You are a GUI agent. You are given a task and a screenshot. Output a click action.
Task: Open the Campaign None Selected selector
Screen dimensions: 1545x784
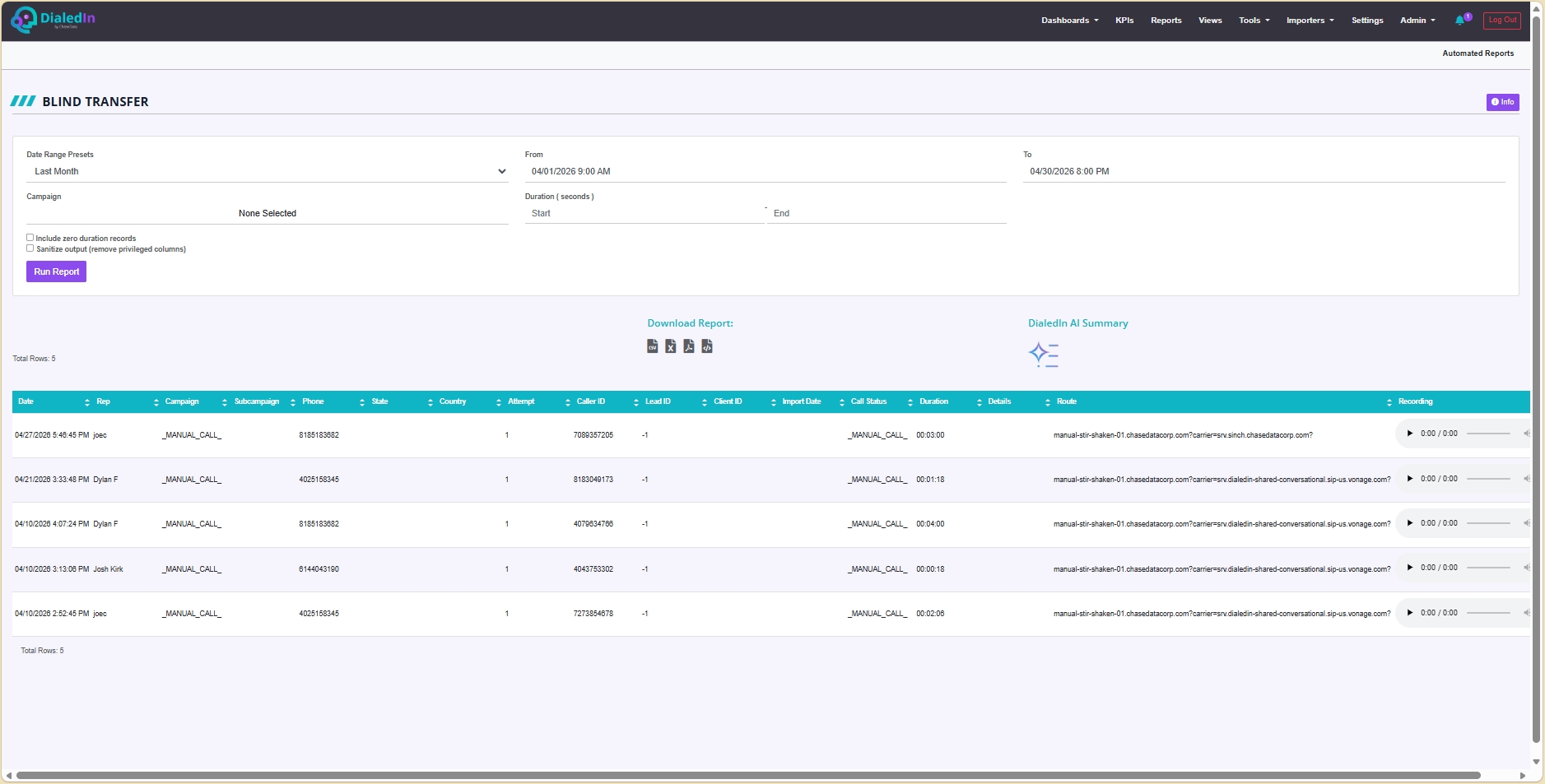(x=268, y=213)
